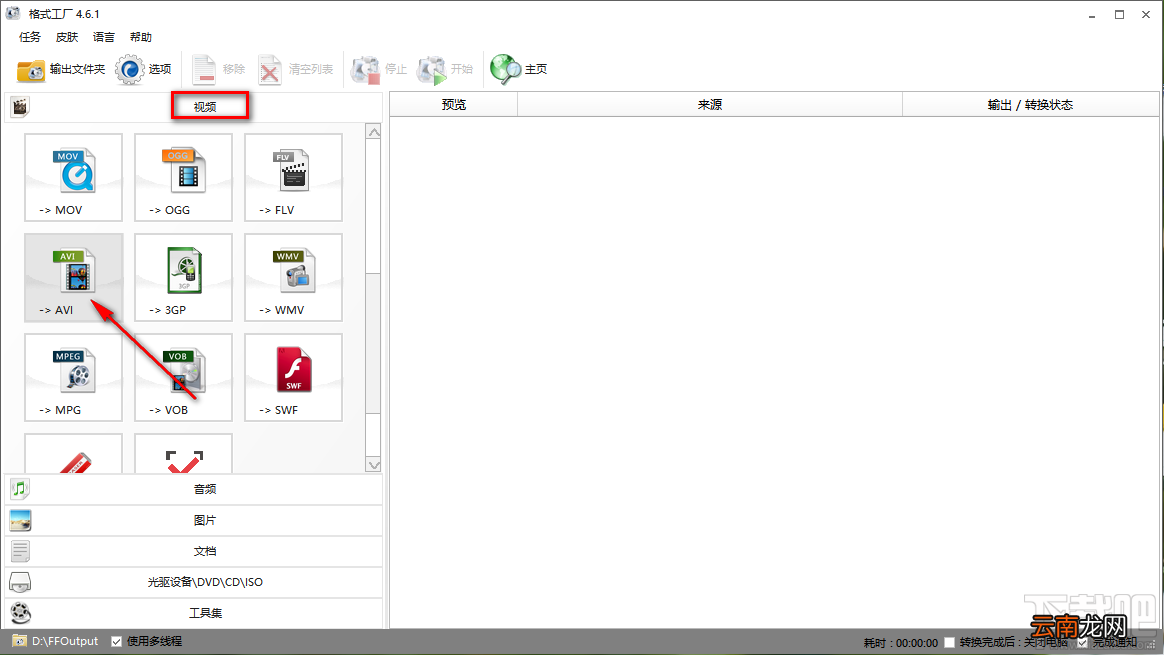
Task: Toggle the 使用多线程 checkbox
Action: [x=117, y=642]
